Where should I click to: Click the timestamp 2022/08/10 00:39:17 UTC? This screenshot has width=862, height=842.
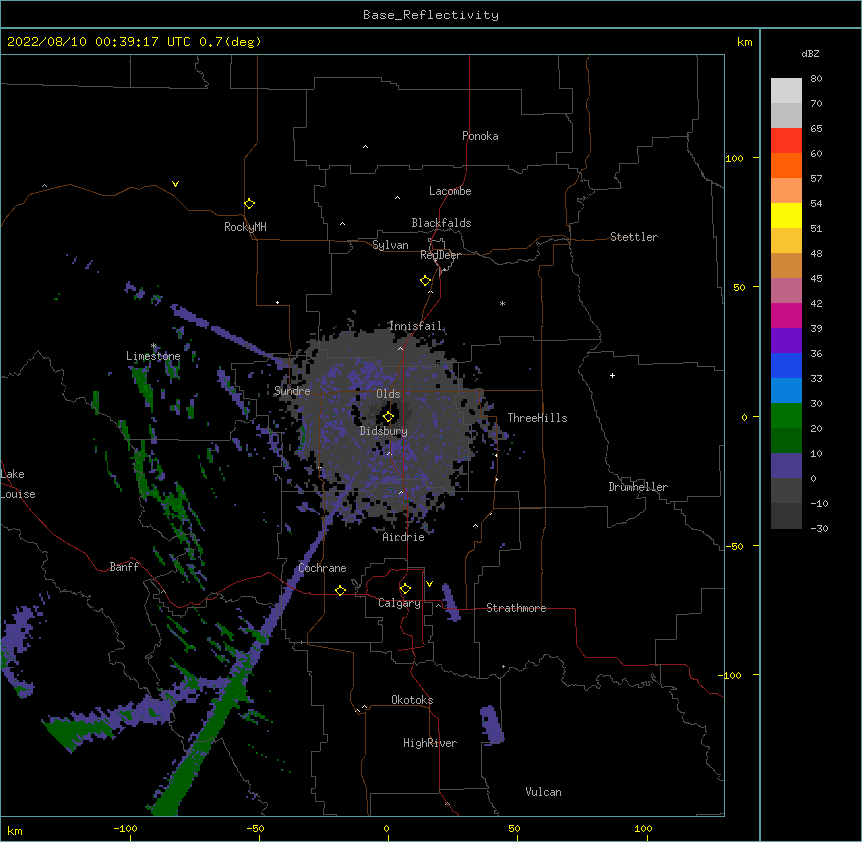point(99,42)
